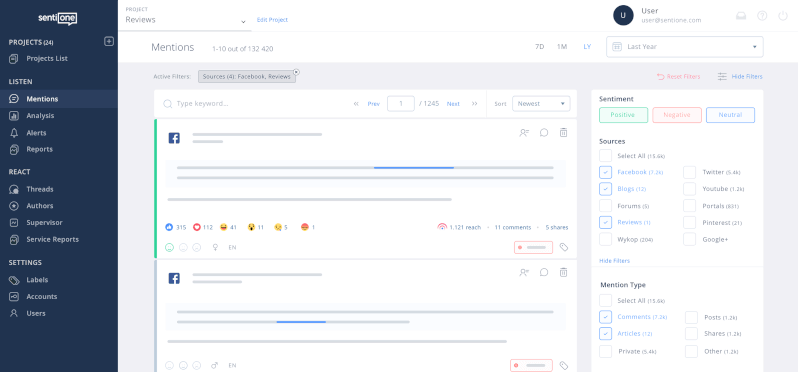Check the Google+ source checkbox
The width and height of the screenshot is (798, 372).
click(690, 239)
